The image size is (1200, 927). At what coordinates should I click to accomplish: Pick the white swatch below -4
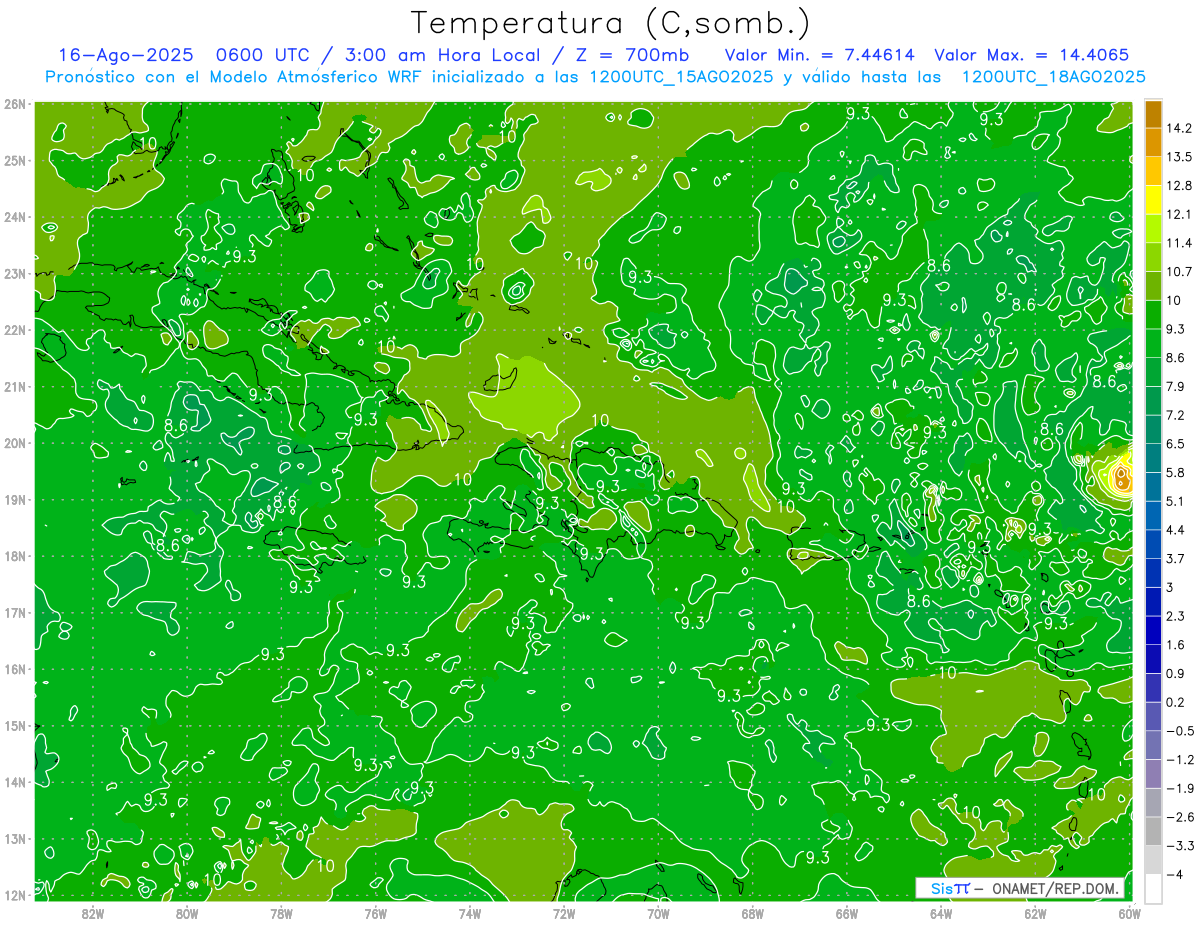pos(1153,888)
